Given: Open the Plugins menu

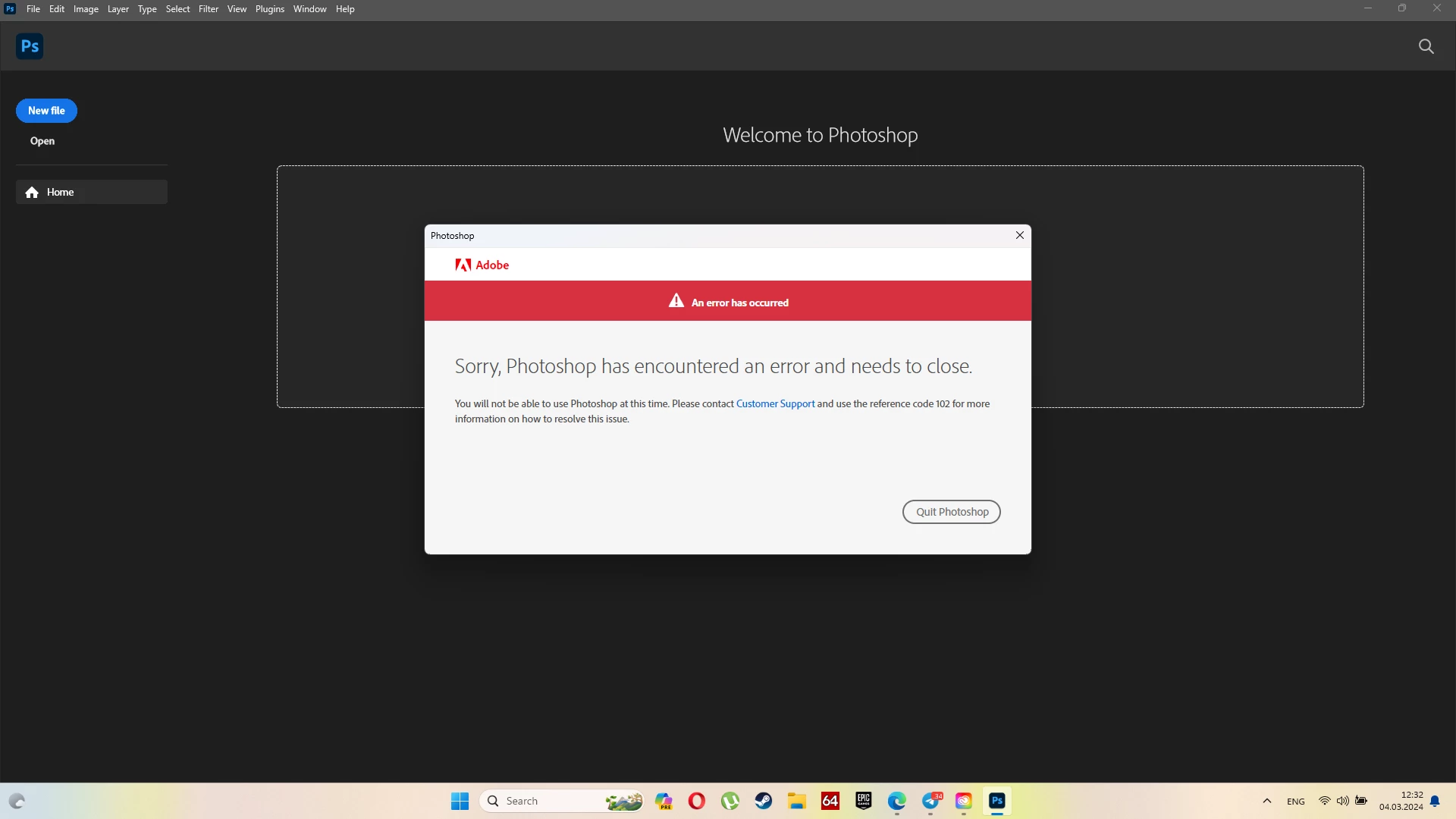Looking at the screenshot, I should pyautogui.click(x=269, y=9).
